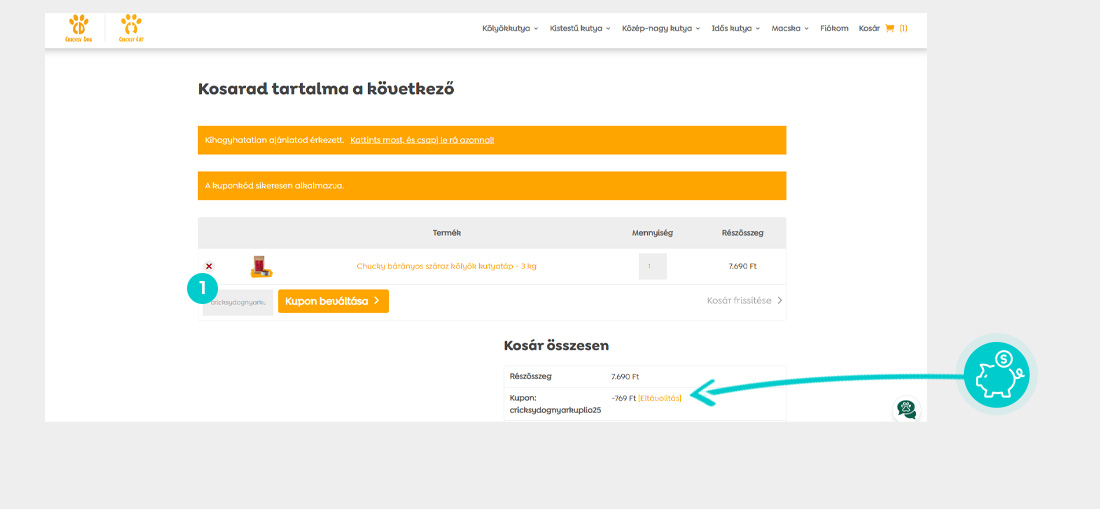Click the Crocky Cat paw logo
This screenshot has width=1100, height=509.
pos(131,28)
